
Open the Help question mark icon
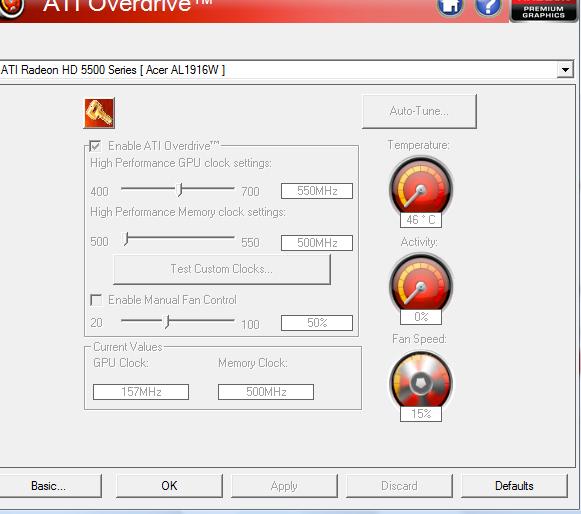(x=488, y=6)
